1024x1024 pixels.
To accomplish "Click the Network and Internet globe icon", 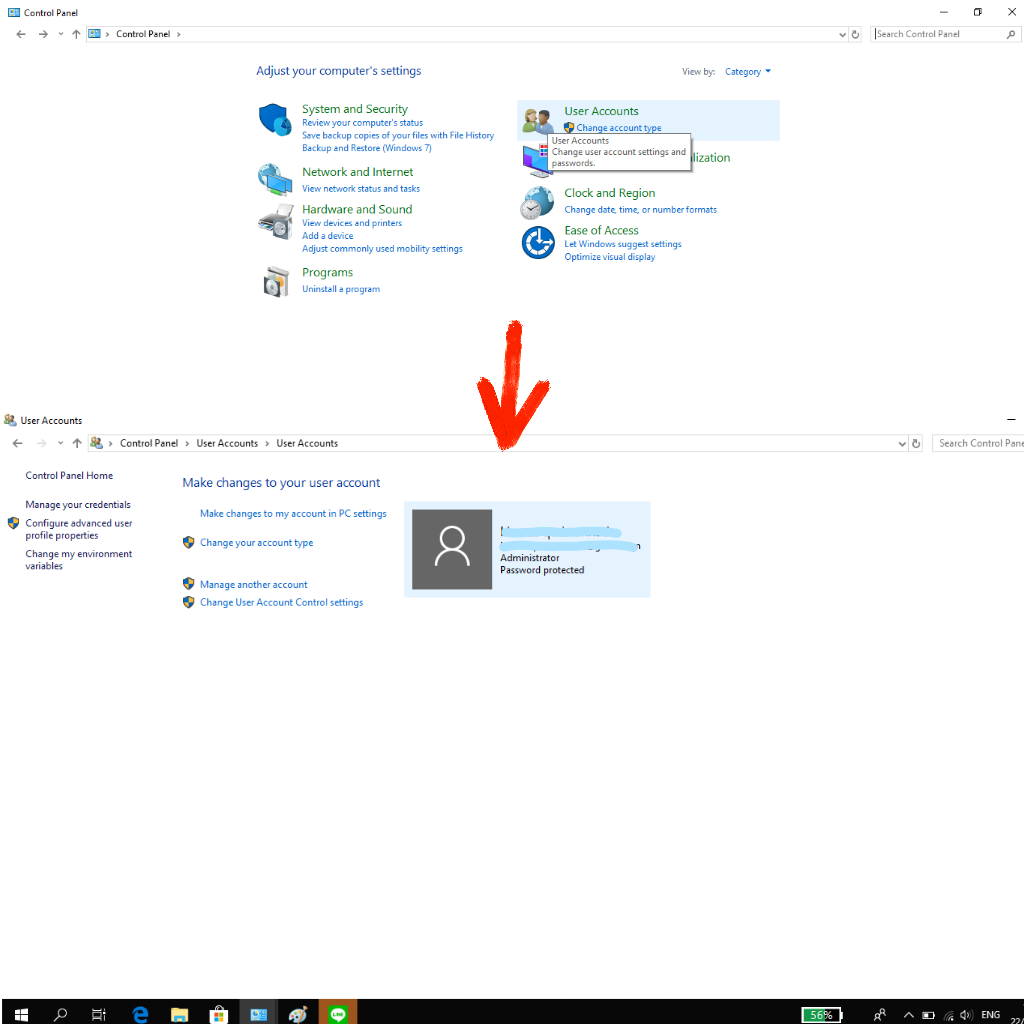I will 274,179.
